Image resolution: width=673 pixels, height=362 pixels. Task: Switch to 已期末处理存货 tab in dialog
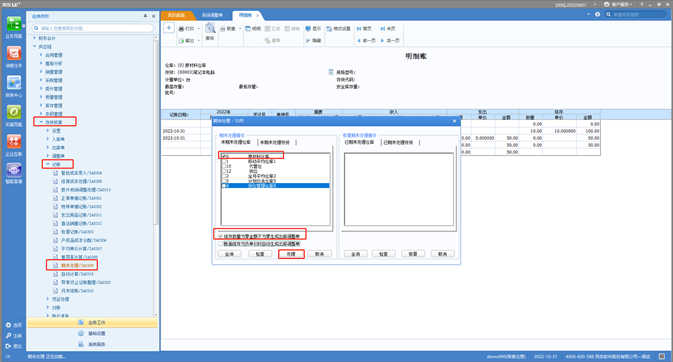tap(398, 142)
